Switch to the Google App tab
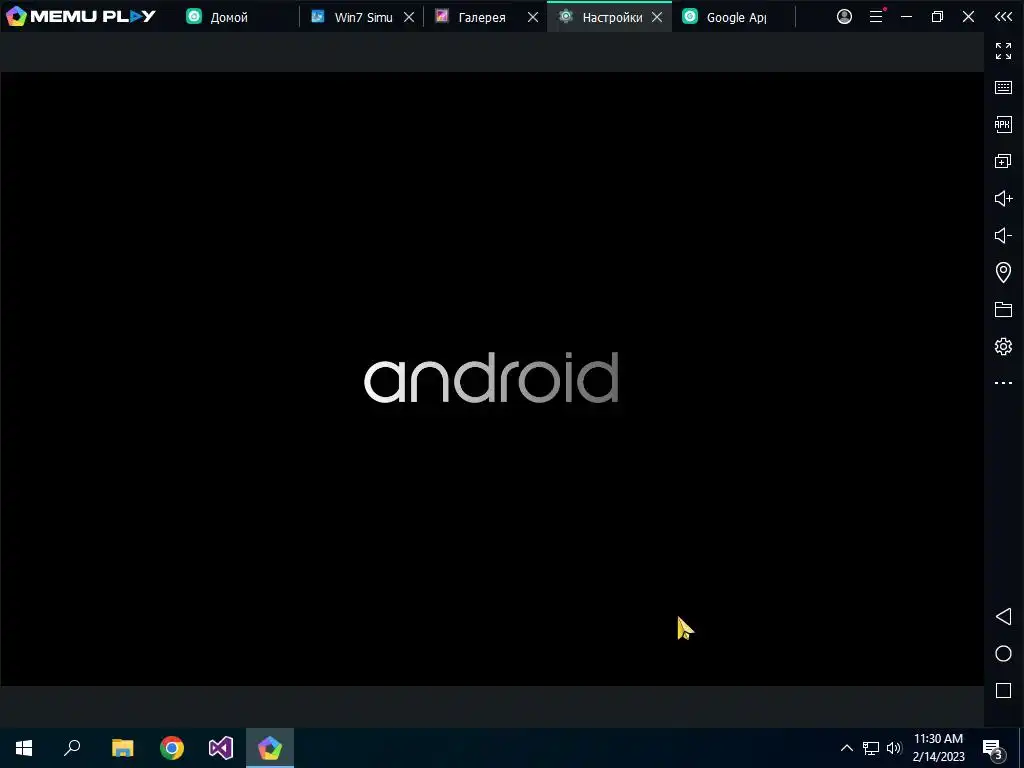 [734, 17]
